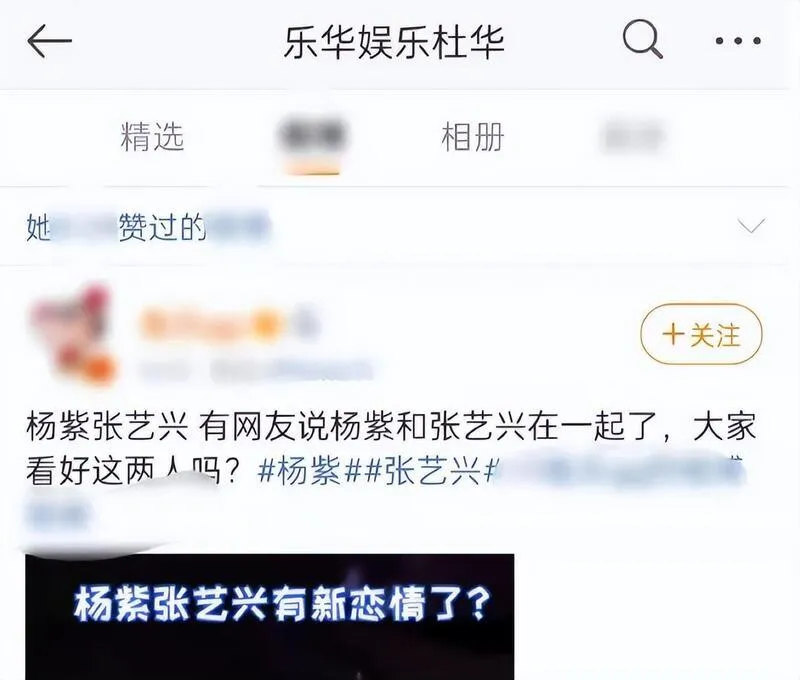The image size is (800, 680).
Task: Open the blurred tab right of 相册
Action: [633, 137]
